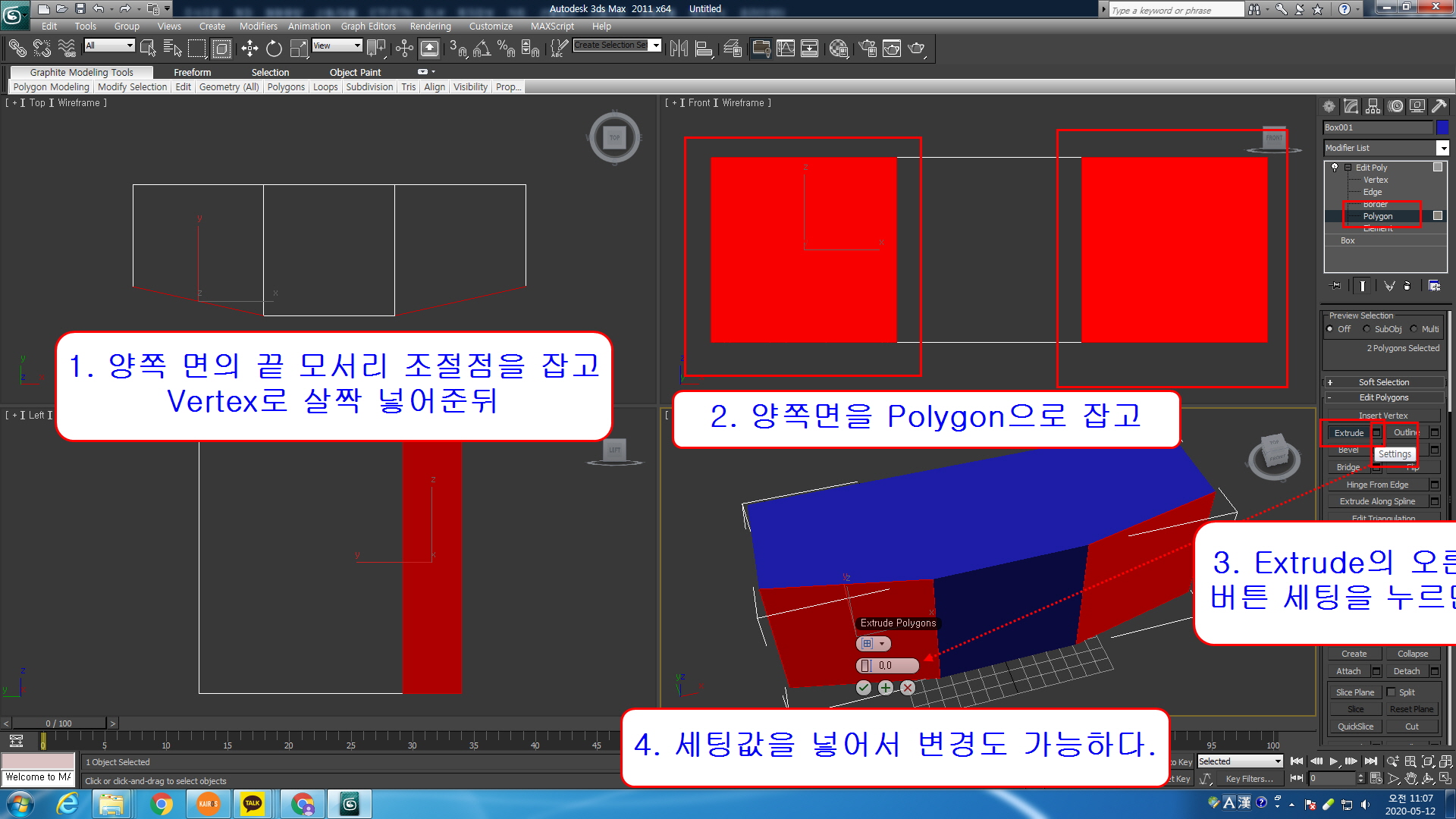
Task: Click the QuickSlice button
Action: (1354, 726)
